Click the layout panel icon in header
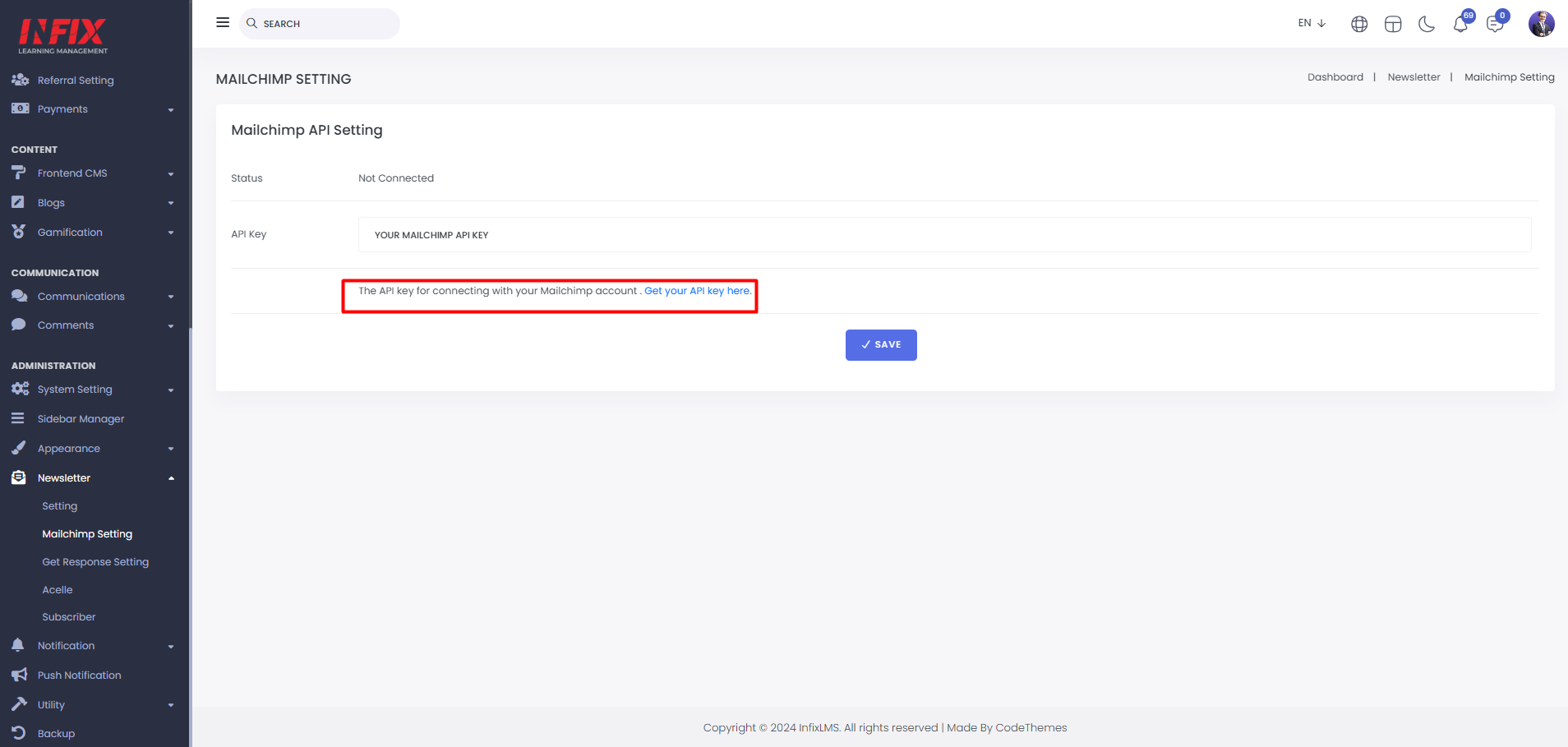 tap(1393, 24)
